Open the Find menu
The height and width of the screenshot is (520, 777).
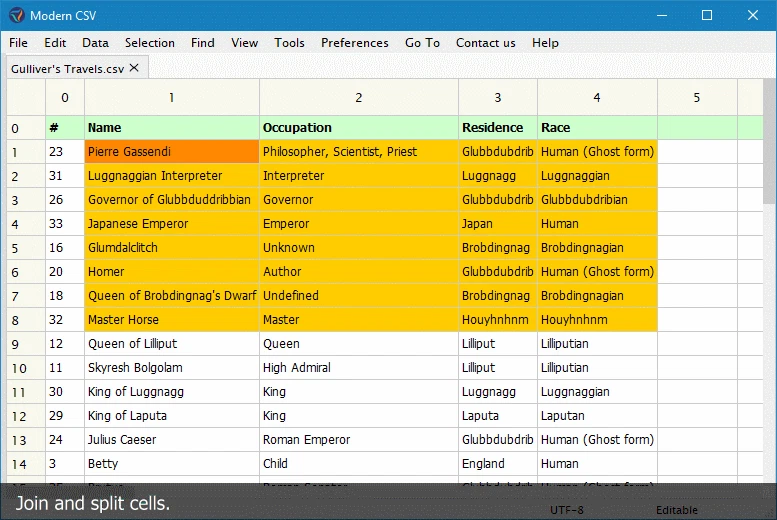pos(203,43)
